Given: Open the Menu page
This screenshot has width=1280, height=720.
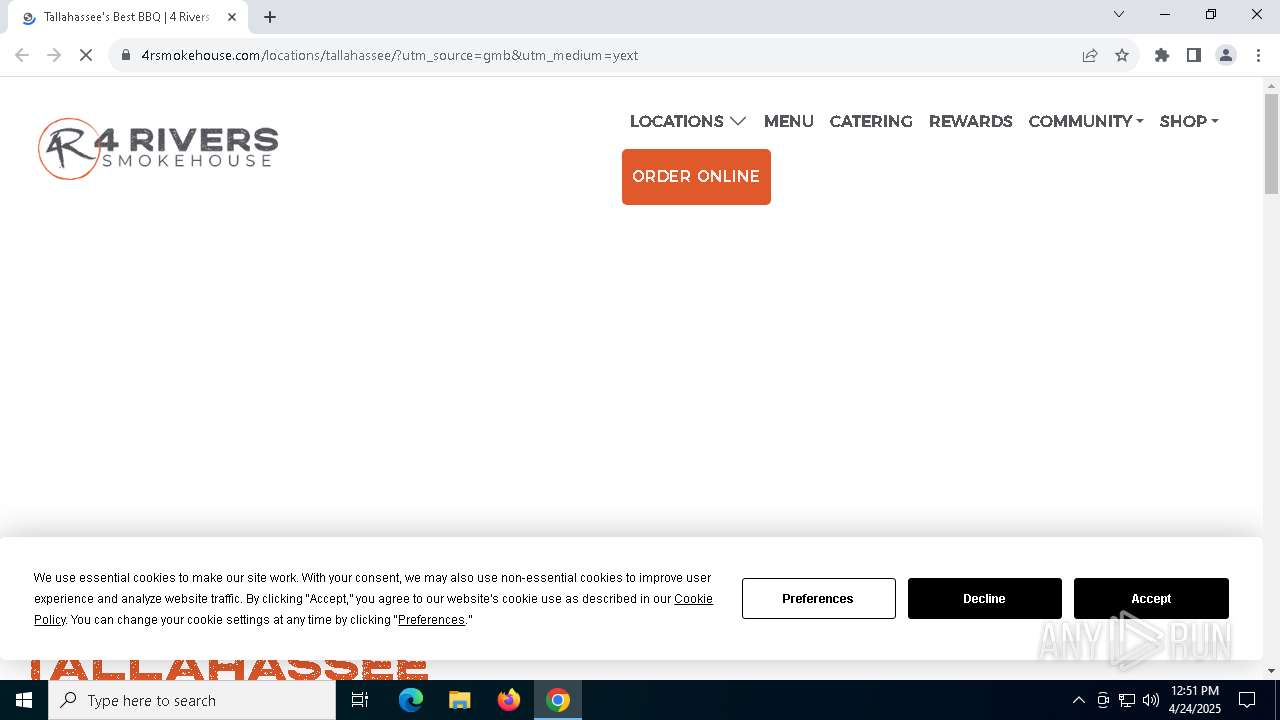Looking at the screenshot, I should coord(788,121).
